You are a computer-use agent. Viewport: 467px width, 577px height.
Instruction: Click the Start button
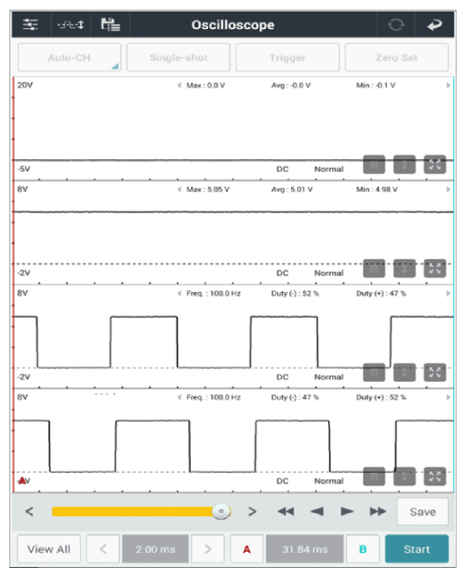tap(417, 549)
